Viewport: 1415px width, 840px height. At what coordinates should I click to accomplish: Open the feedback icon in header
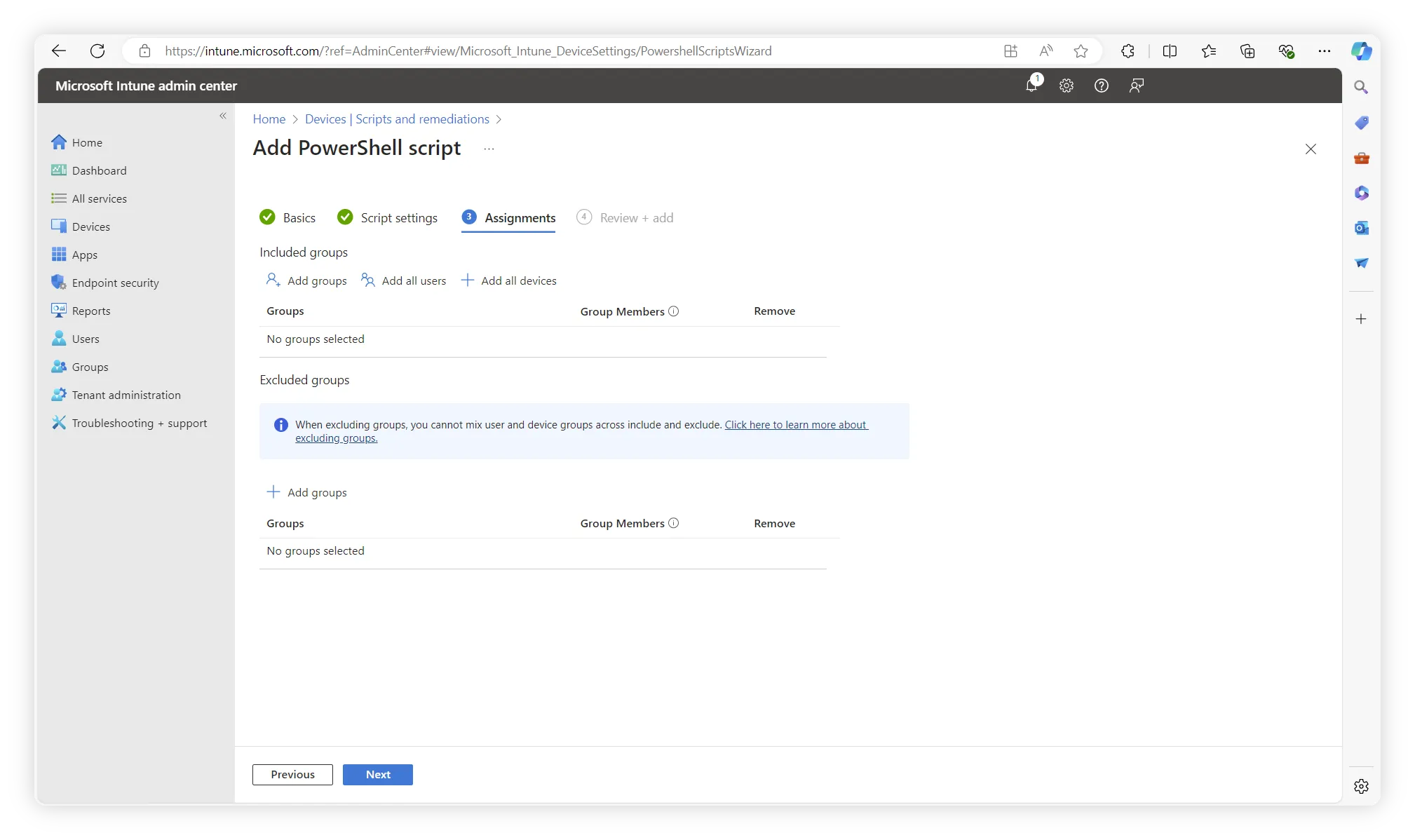[x=1137, y=86]
